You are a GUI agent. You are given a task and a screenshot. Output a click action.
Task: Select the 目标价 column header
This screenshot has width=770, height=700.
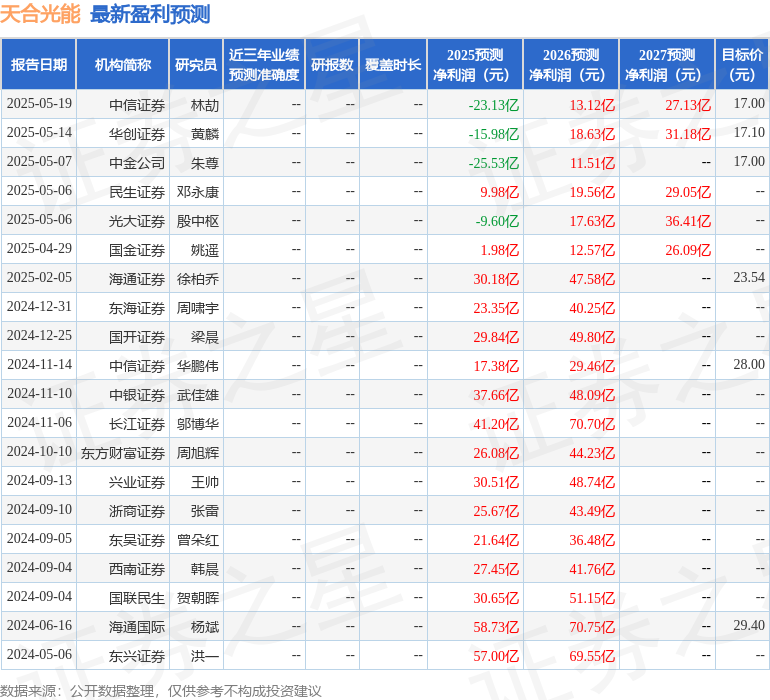742,65
